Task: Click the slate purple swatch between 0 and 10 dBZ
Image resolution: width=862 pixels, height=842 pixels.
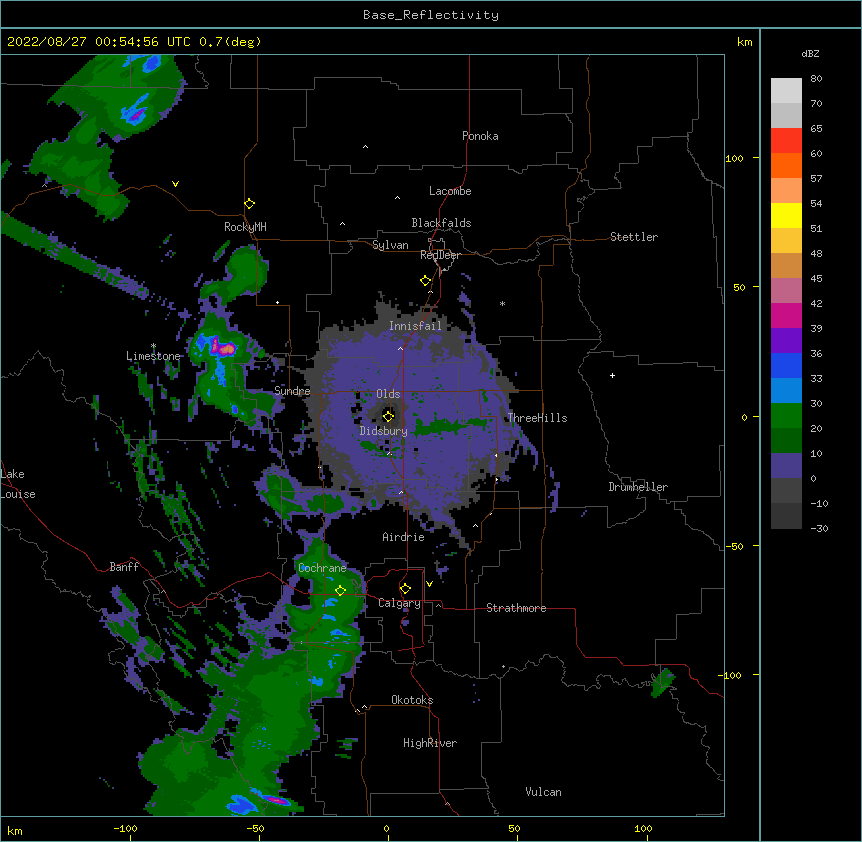Action: click(786, 466)
